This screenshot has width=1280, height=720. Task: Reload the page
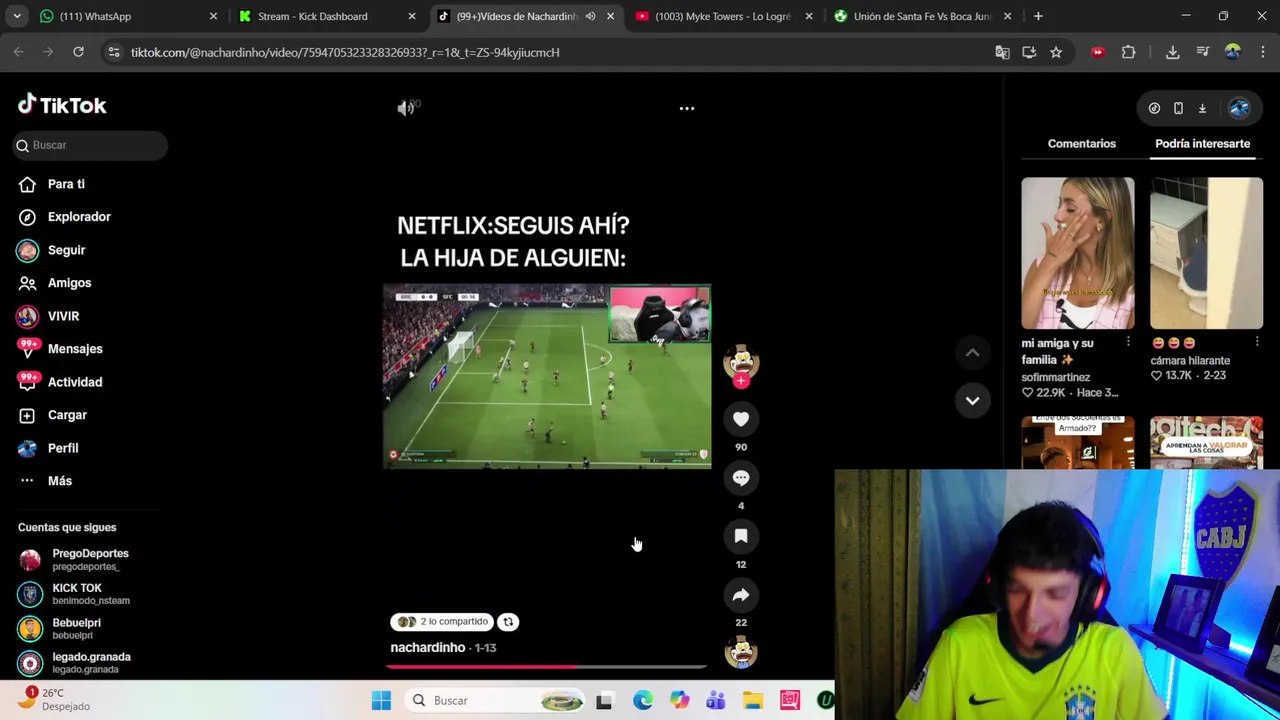[x=78, y=52]
